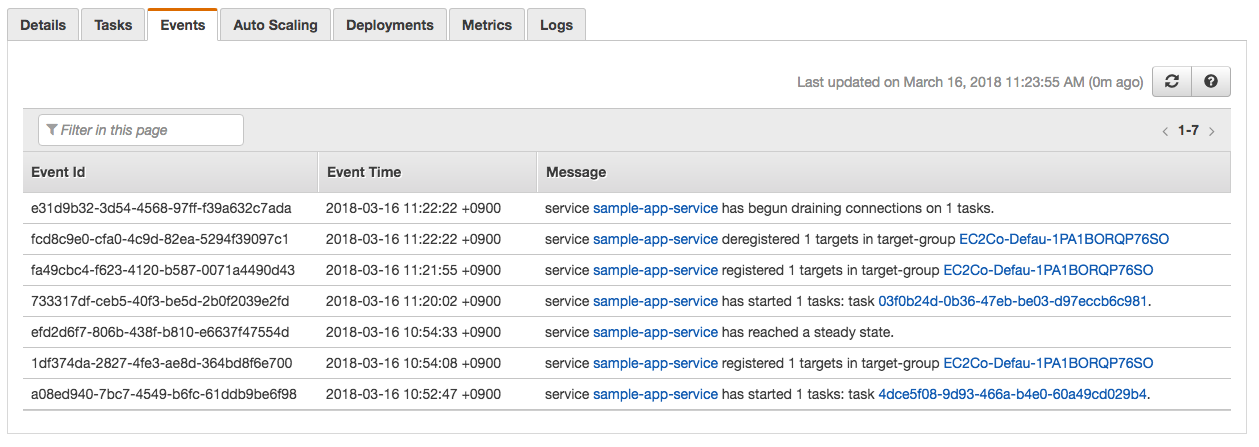Viewport: 1259px width, 447px height.
Task: Open the Tasks tab
Action: click(x=113, y=25)
